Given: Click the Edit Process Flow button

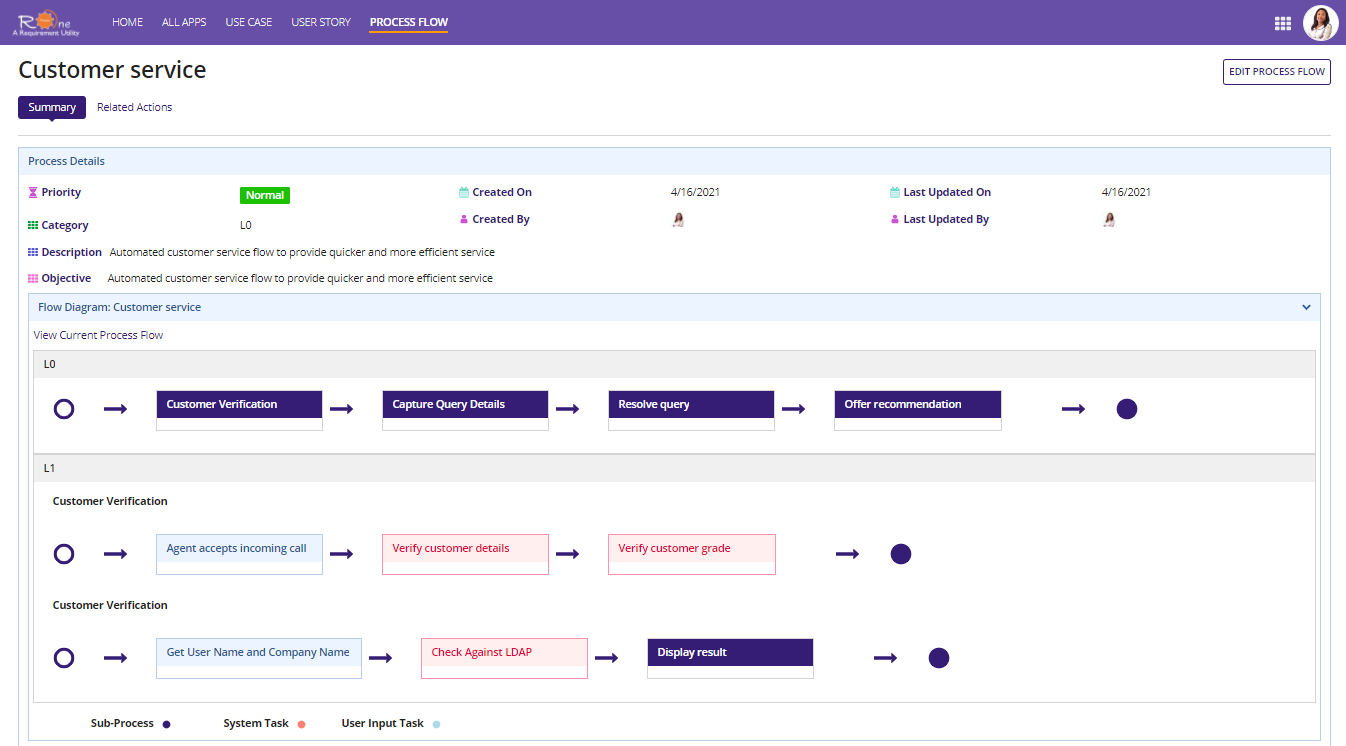Looking at the screenshot, I should pyautogui.click(x=1276, y=72).
